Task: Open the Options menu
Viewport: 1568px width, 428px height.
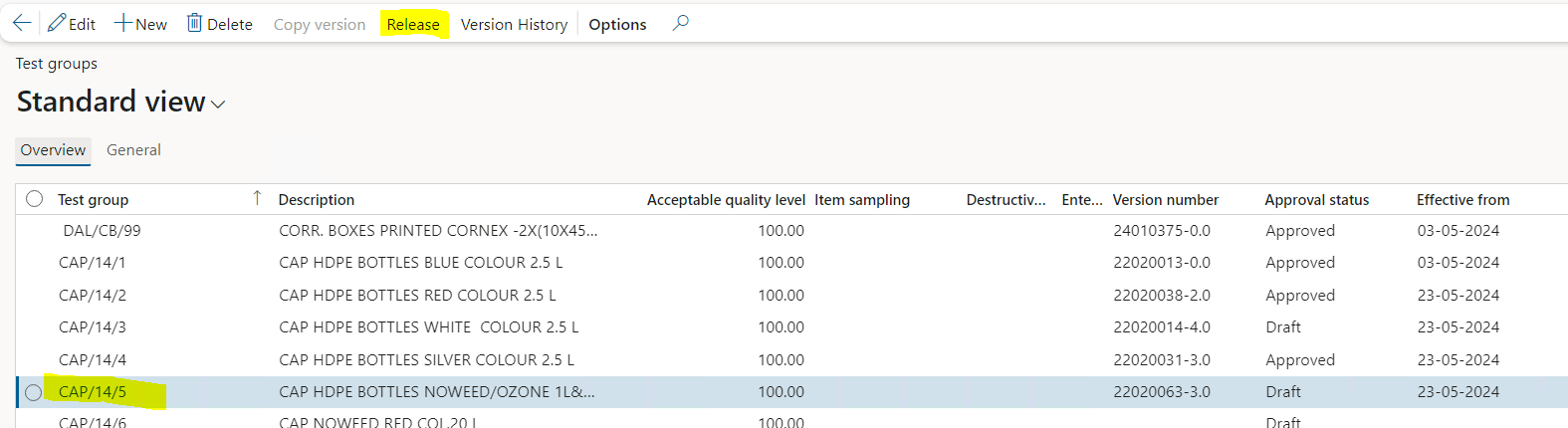Action: click(x=617, y=24)
